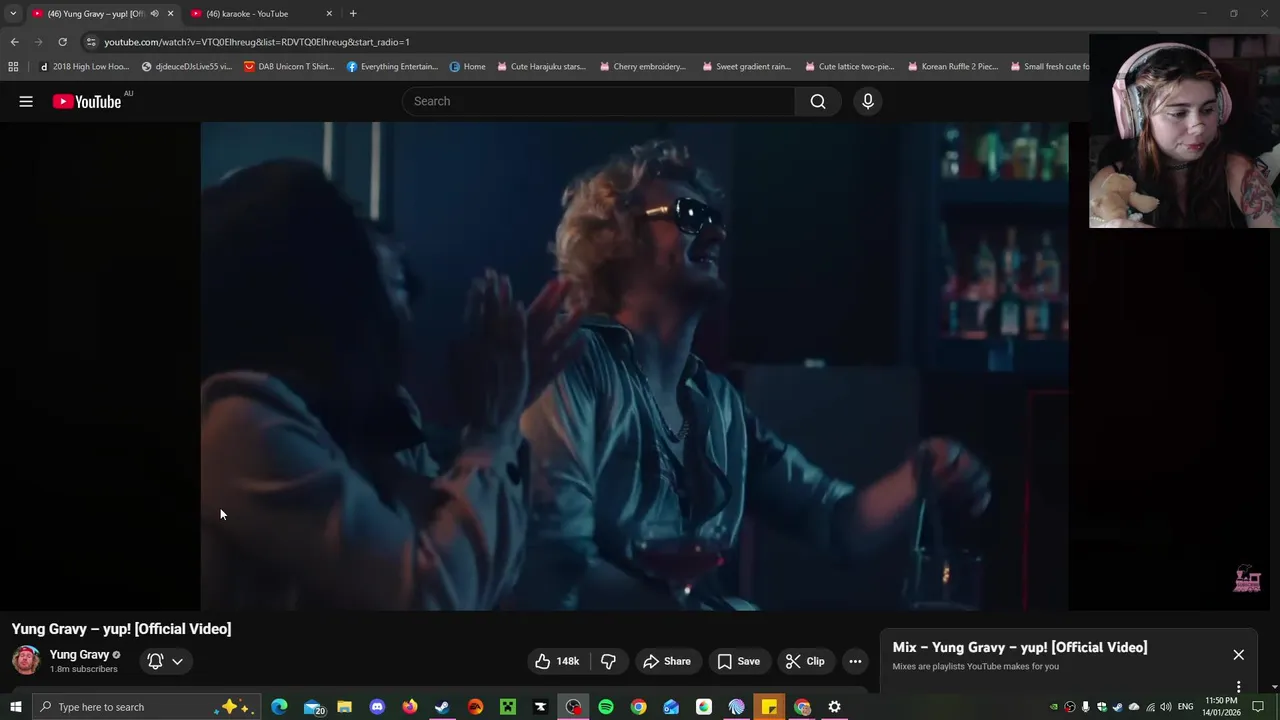
Task: Expand the tab search dropdown arrow
Action: point(13,13)
